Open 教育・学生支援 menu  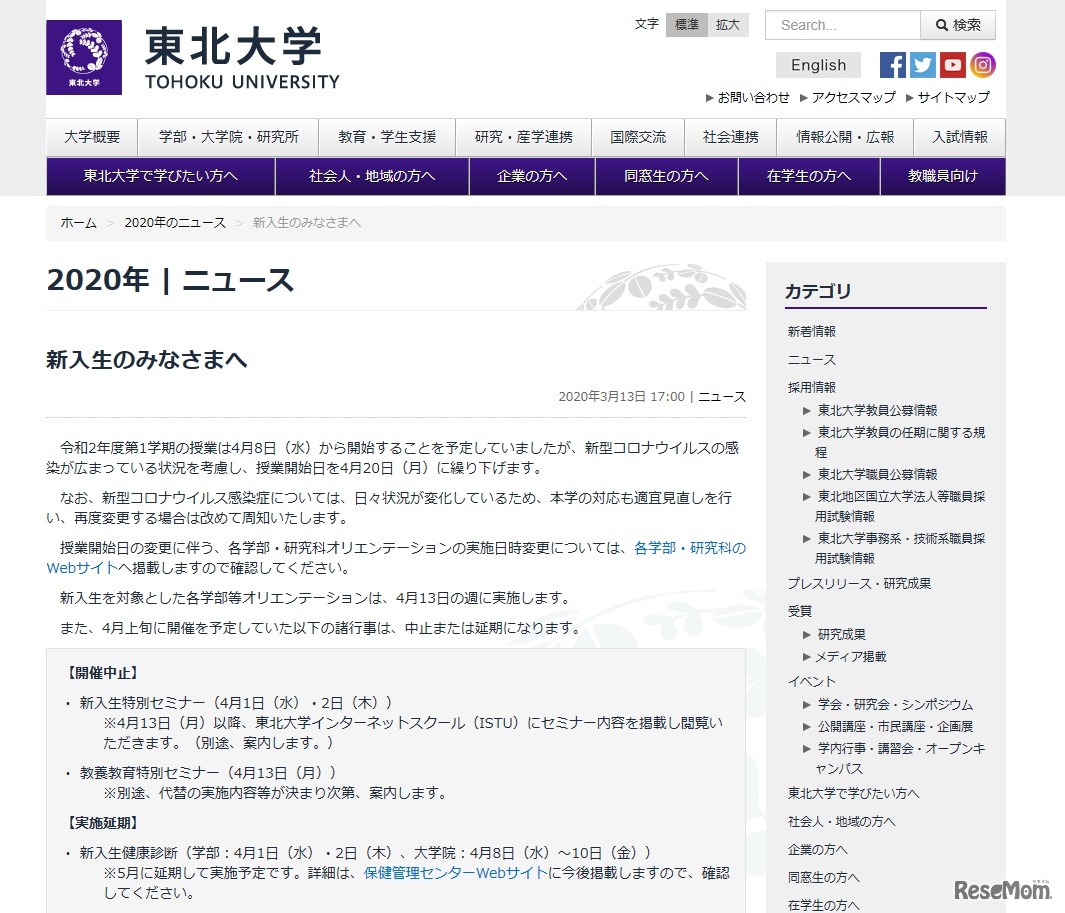tap(387, 137)
